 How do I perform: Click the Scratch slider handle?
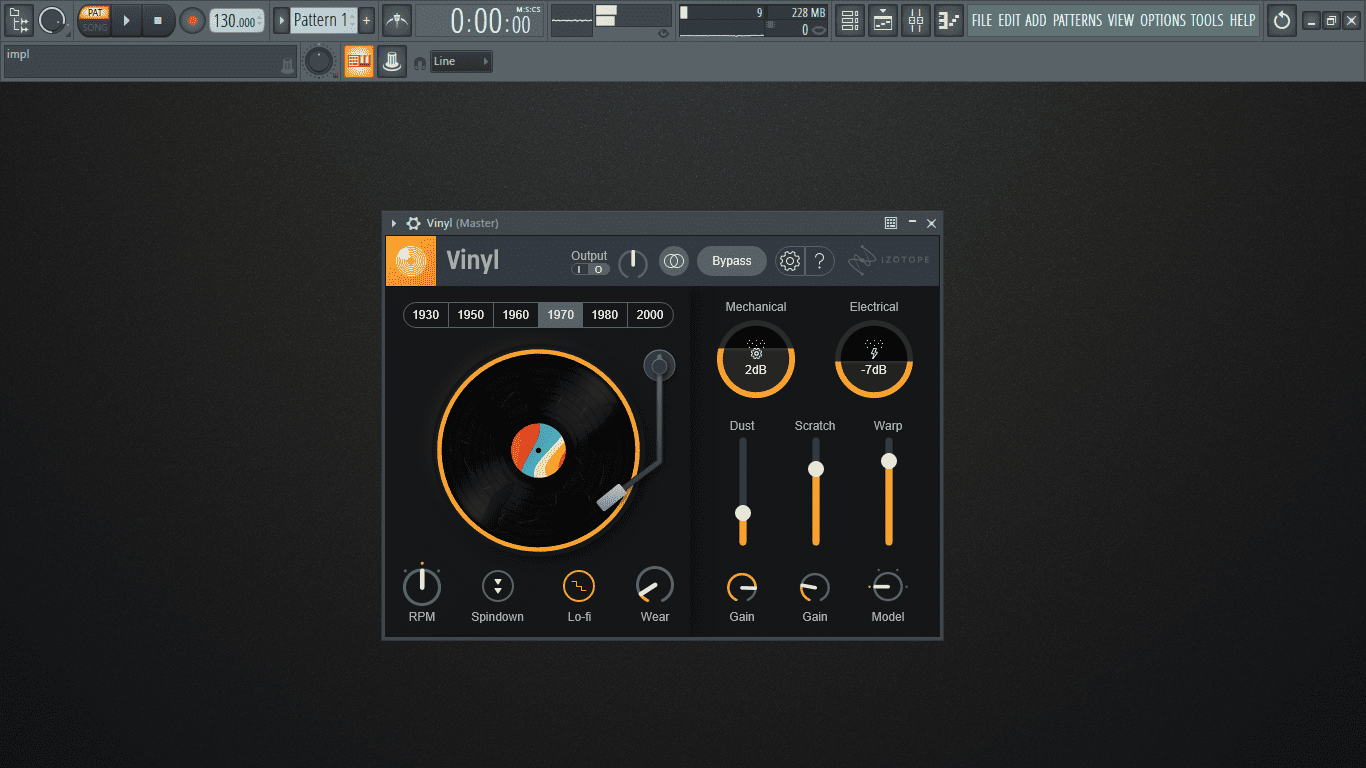[816, 469]
